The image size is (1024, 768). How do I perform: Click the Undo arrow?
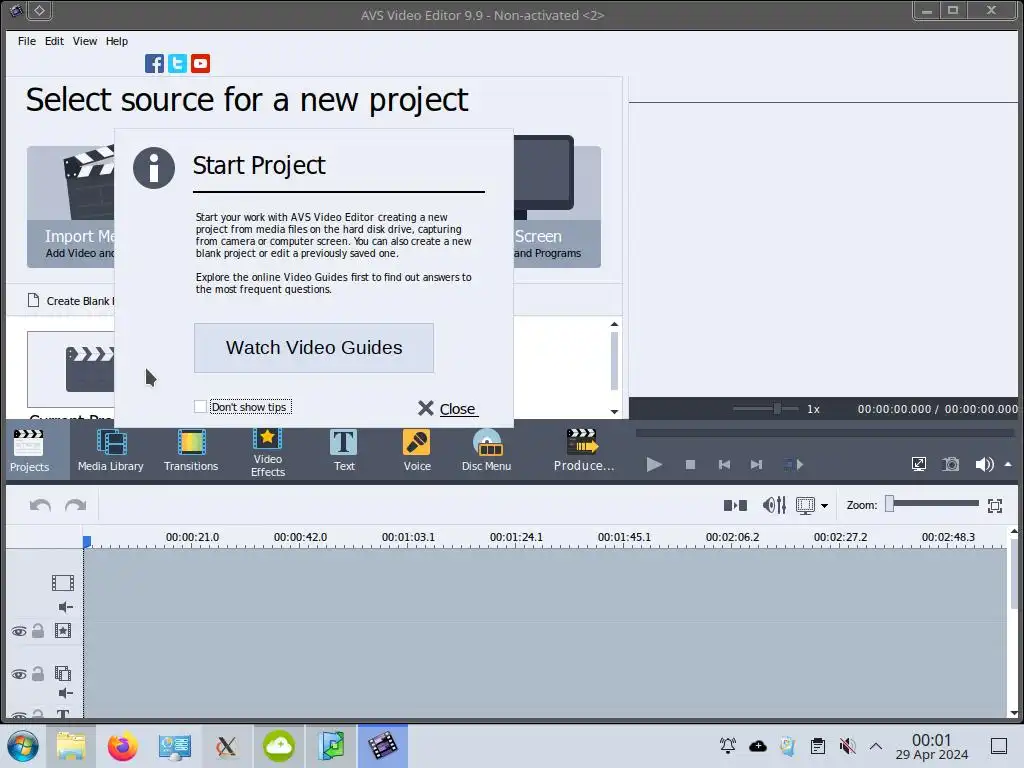(40, 505)
